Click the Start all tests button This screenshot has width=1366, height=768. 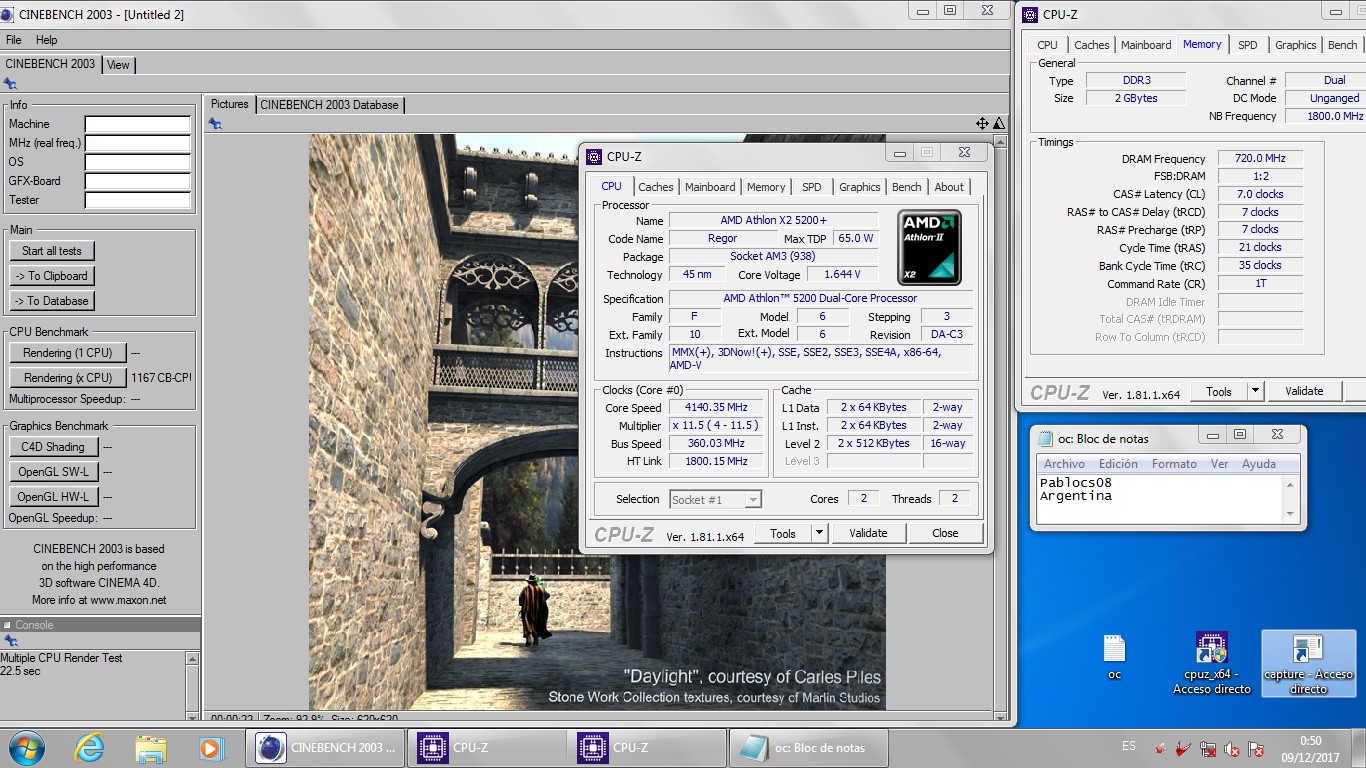pos(52,251)
